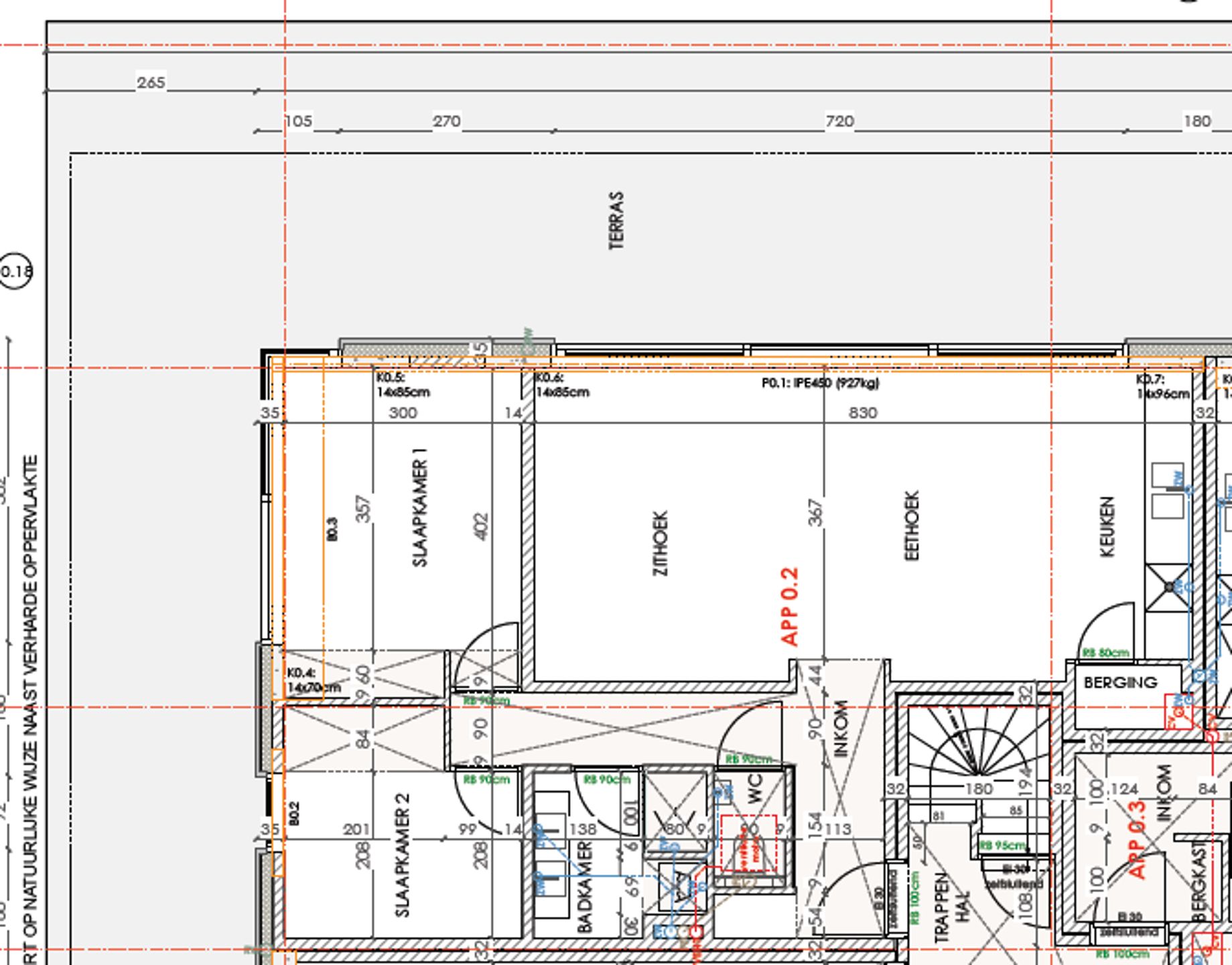Select the INKOM label inside APP 0.2
The height and width of the screenshot is (965, 1232).
842,728
